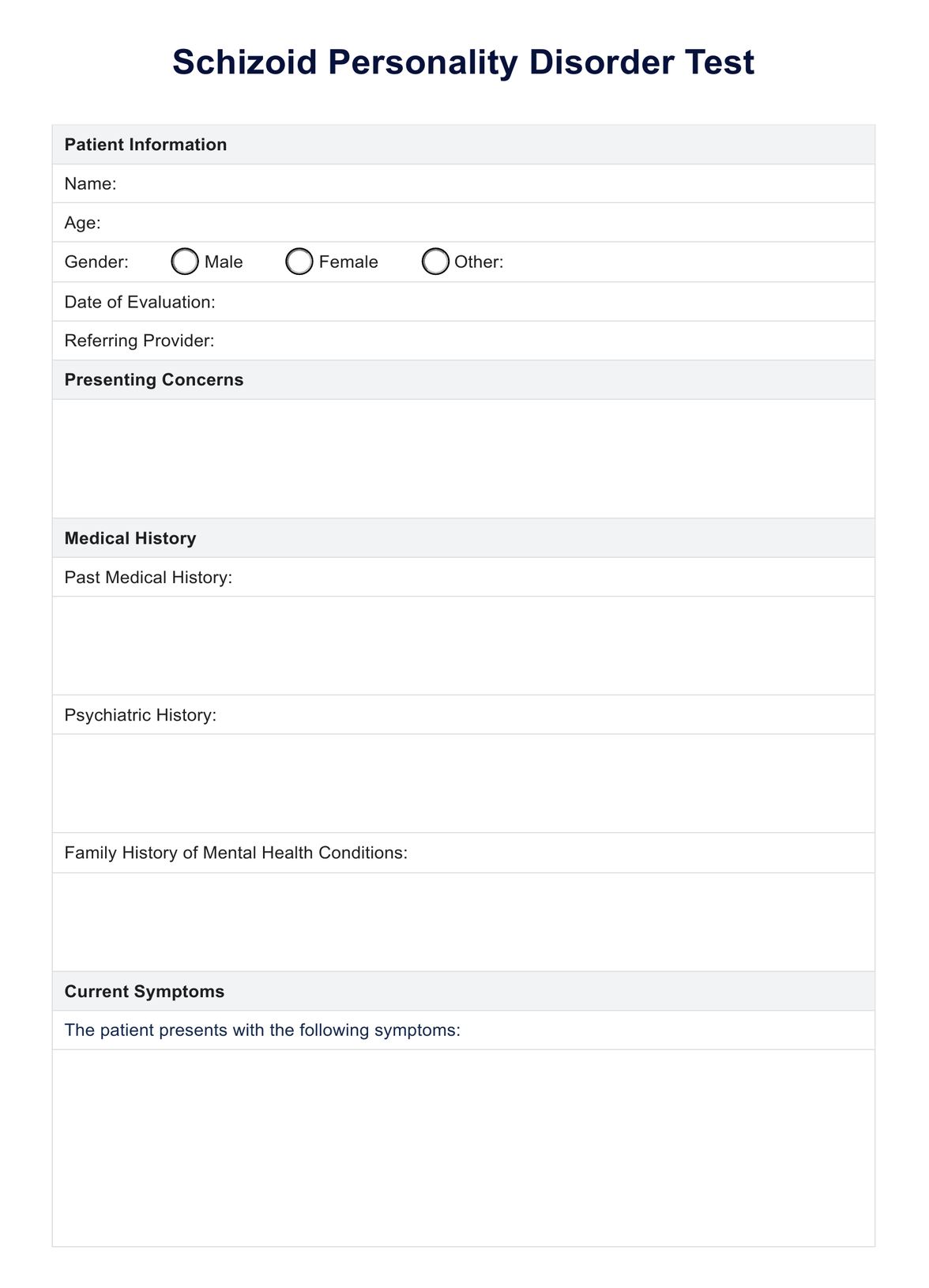Click the Patient Information section header
The width and height of the screenshot is (929, 1288).
coord(146,145)
